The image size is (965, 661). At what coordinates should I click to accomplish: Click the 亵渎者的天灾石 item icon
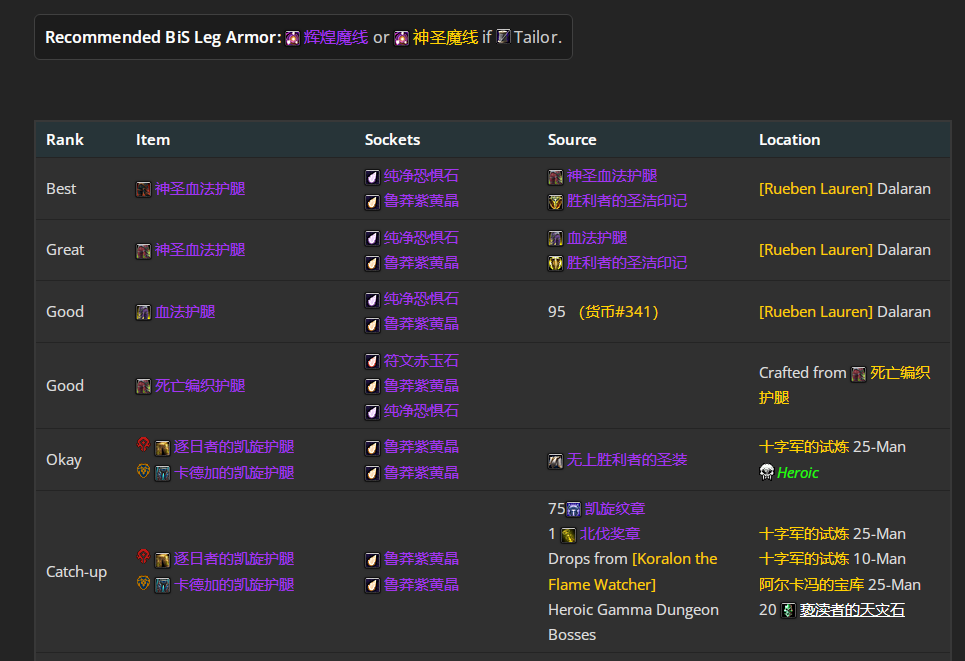788,610
